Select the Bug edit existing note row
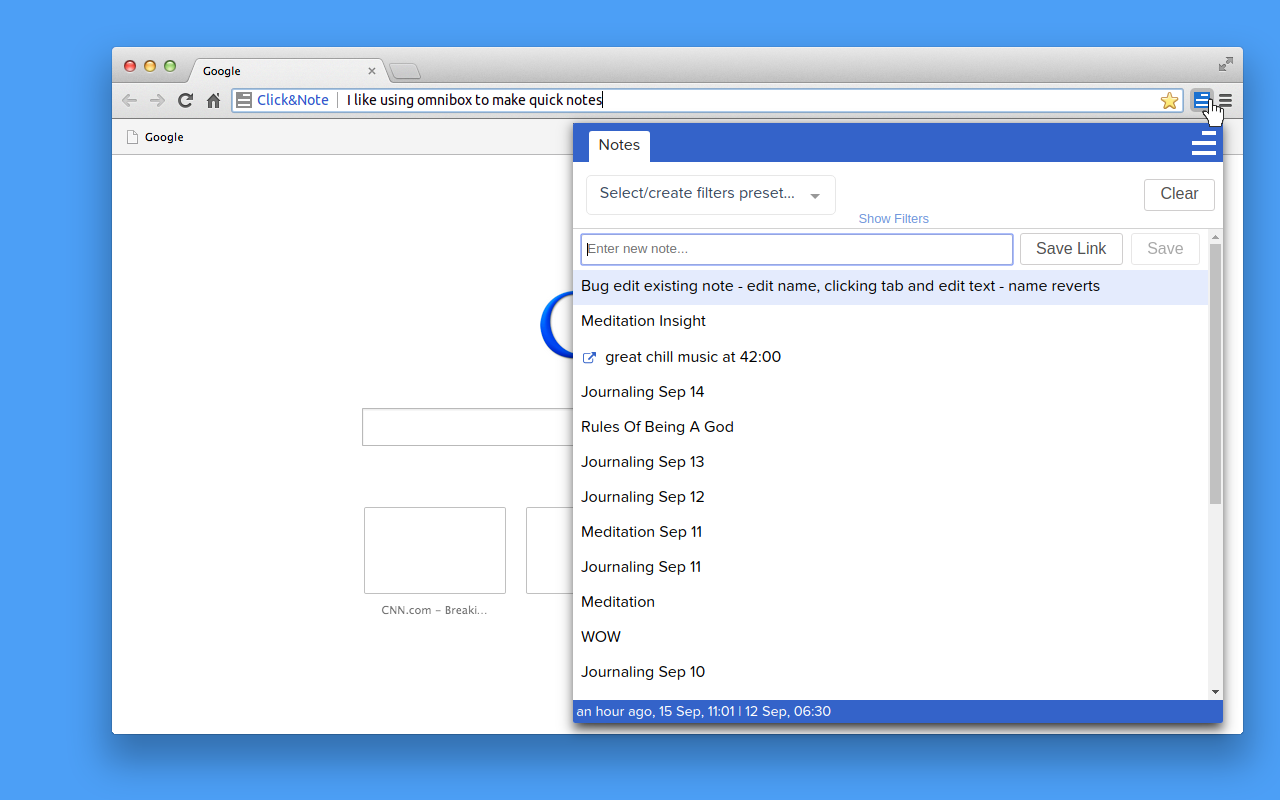The width and height of the screenshot is (1280, 800). pyautogui.click(x=890, y=287)
